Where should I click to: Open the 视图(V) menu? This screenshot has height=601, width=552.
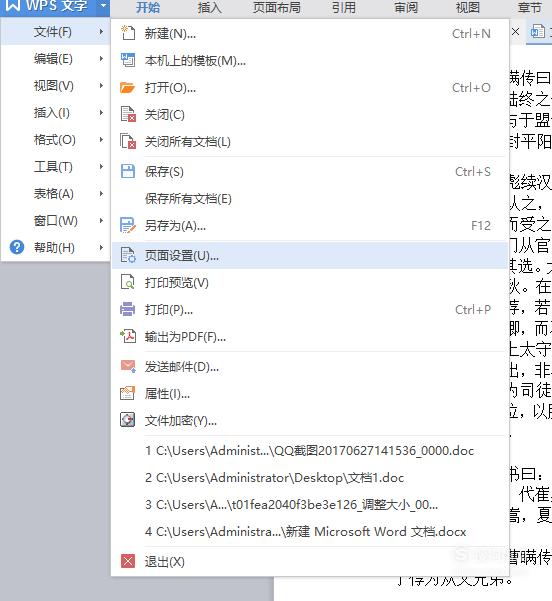pos(56,85)
